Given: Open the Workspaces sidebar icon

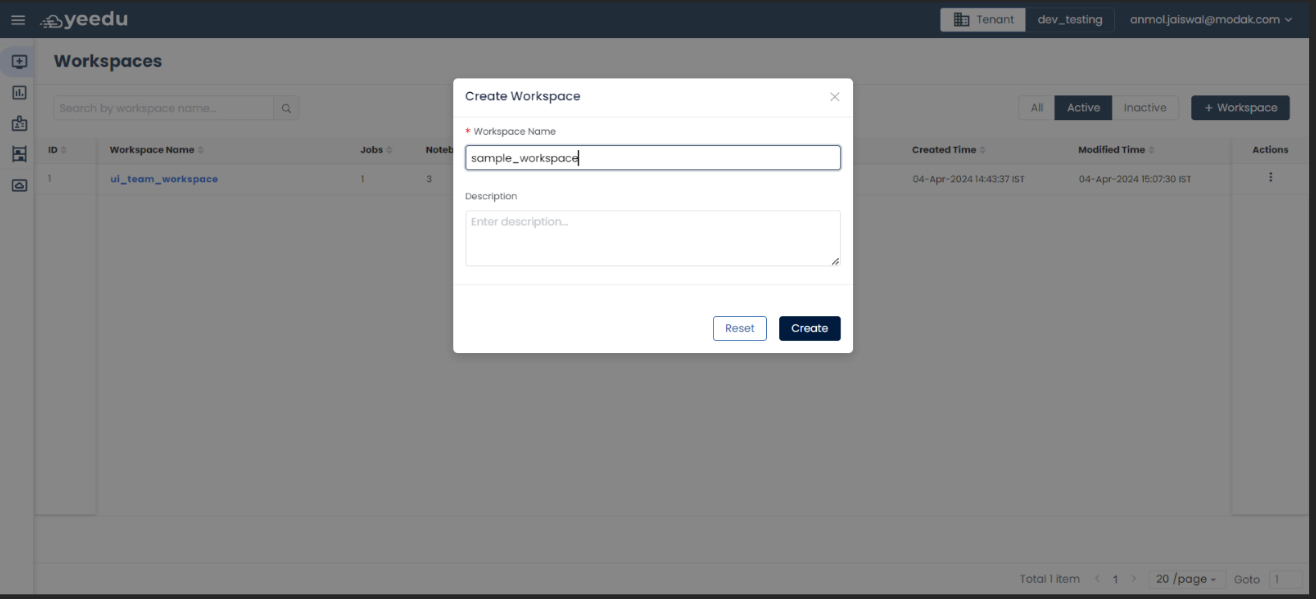Looking at the screenshot, I should 18,61.
